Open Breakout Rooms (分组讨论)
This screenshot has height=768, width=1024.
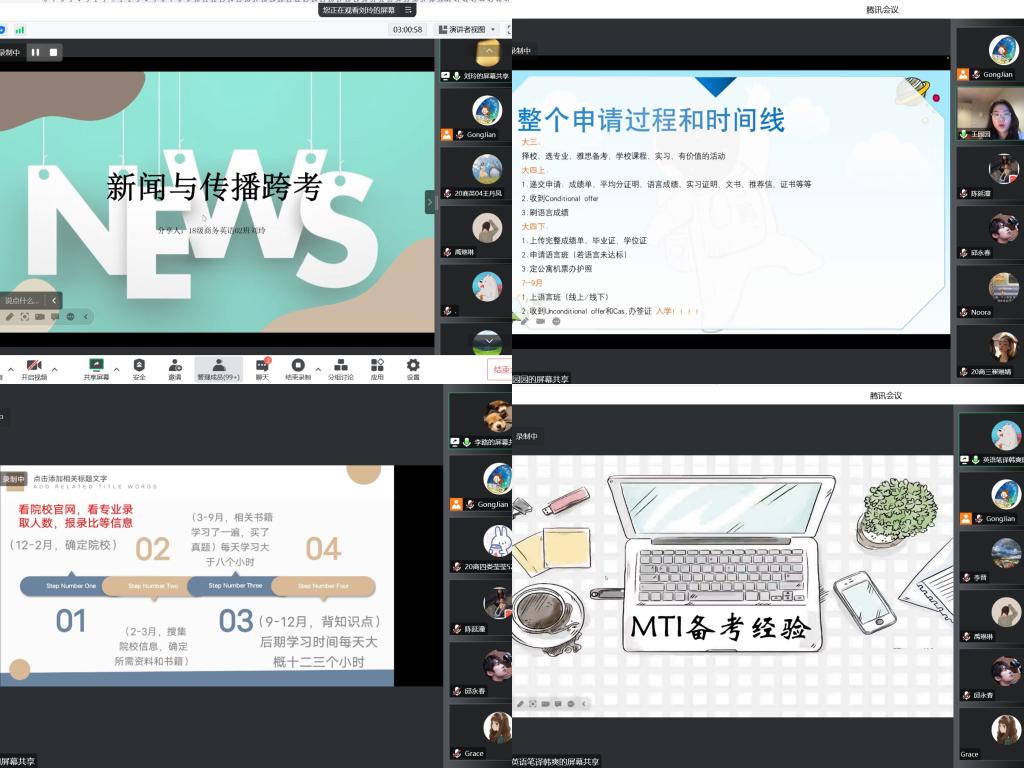[x=340, y=368]
